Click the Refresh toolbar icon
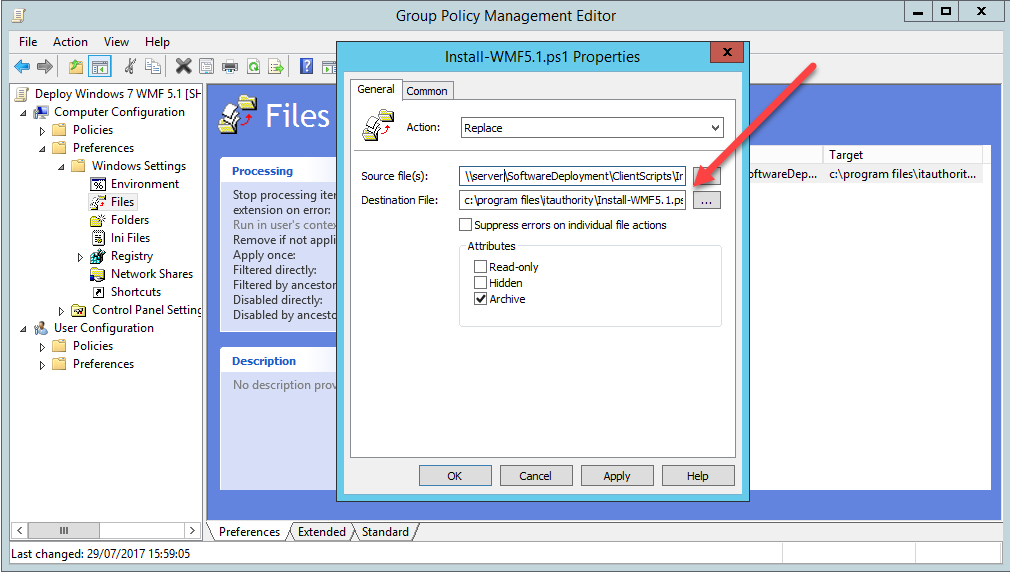The width and height of the screenshot is (1010, 572). pyautogui.click(x=254, y=66)
